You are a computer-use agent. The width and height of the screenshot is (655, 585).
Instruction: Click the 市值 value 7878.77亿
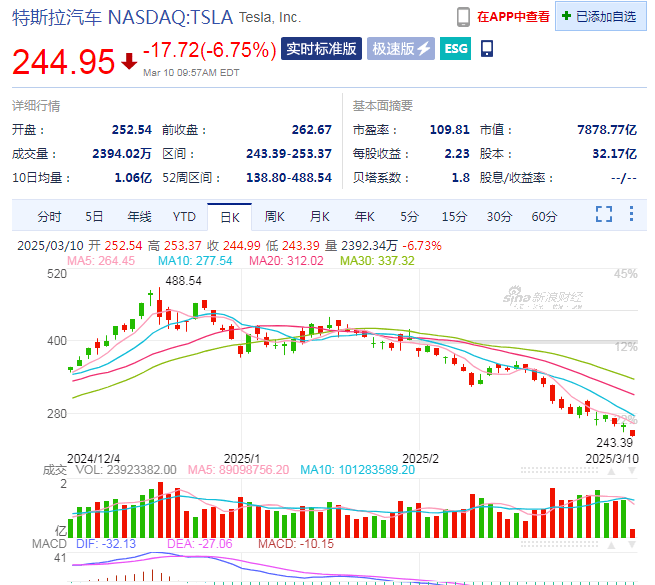click(x=607, y=130)
